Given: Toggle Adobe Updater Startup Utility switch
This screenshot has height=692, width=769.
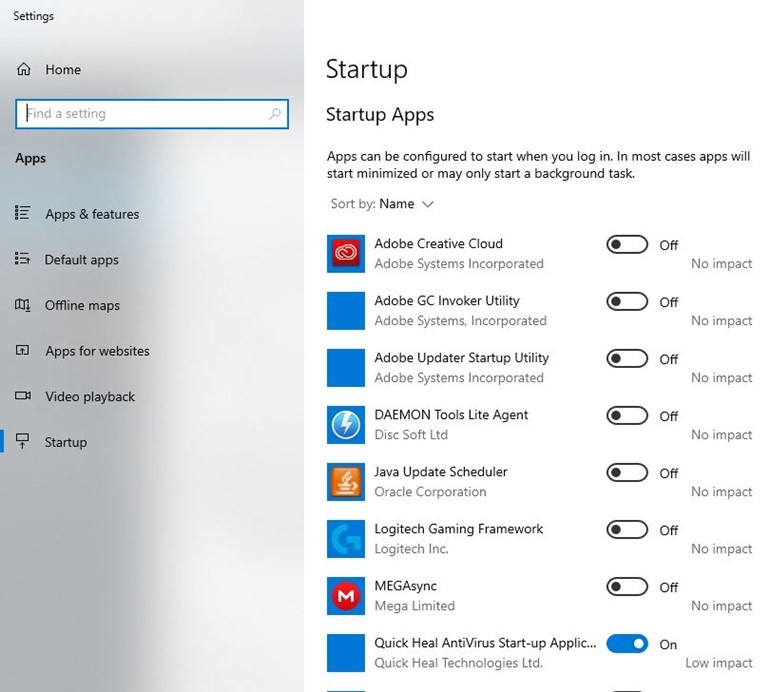Looking at the screenshot, I should tap(627, 359).
